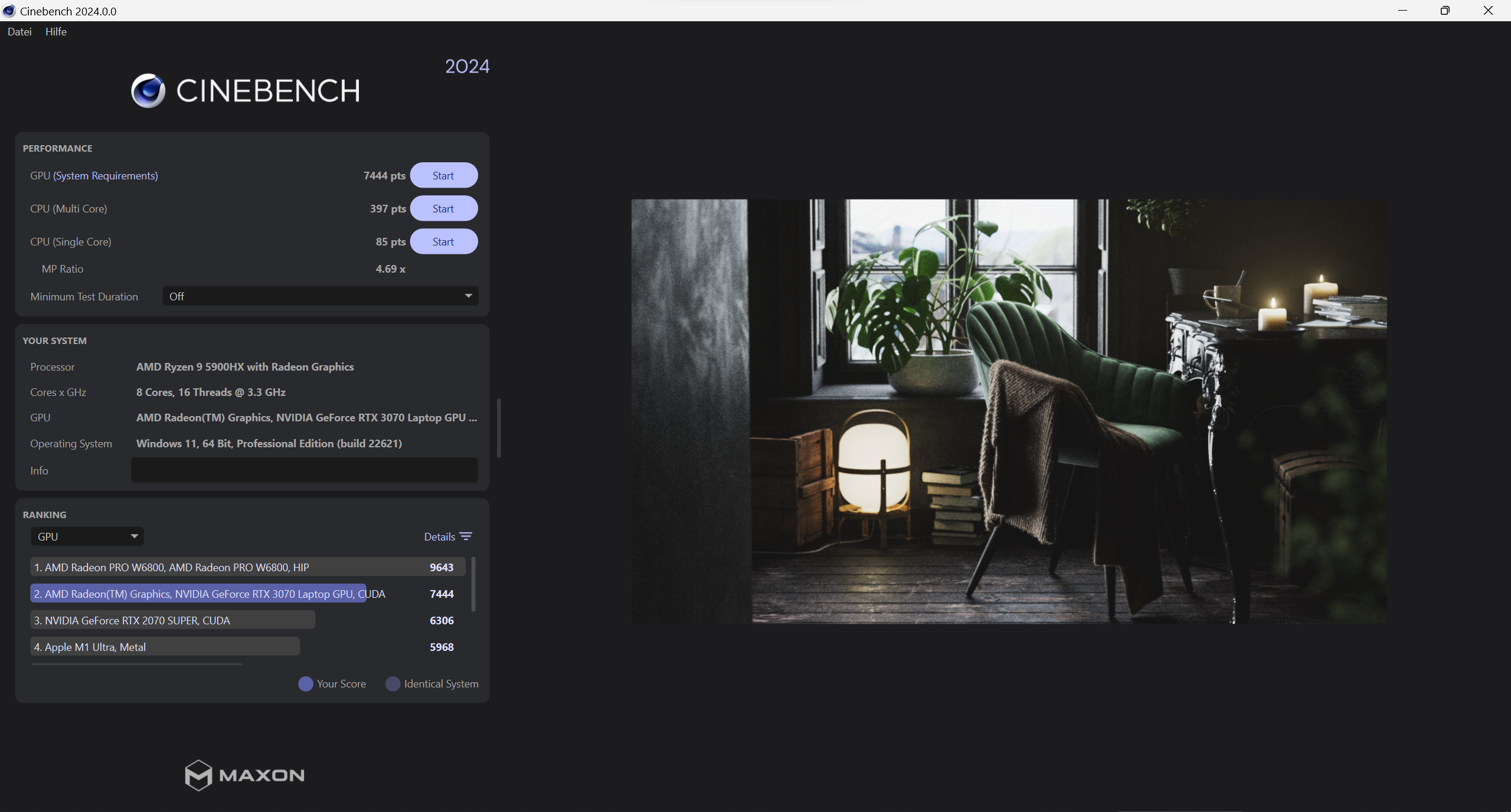
Task: Click the 8 Cores, 16 Threads text
Action: pyautogui.click(x=211, y=392)
